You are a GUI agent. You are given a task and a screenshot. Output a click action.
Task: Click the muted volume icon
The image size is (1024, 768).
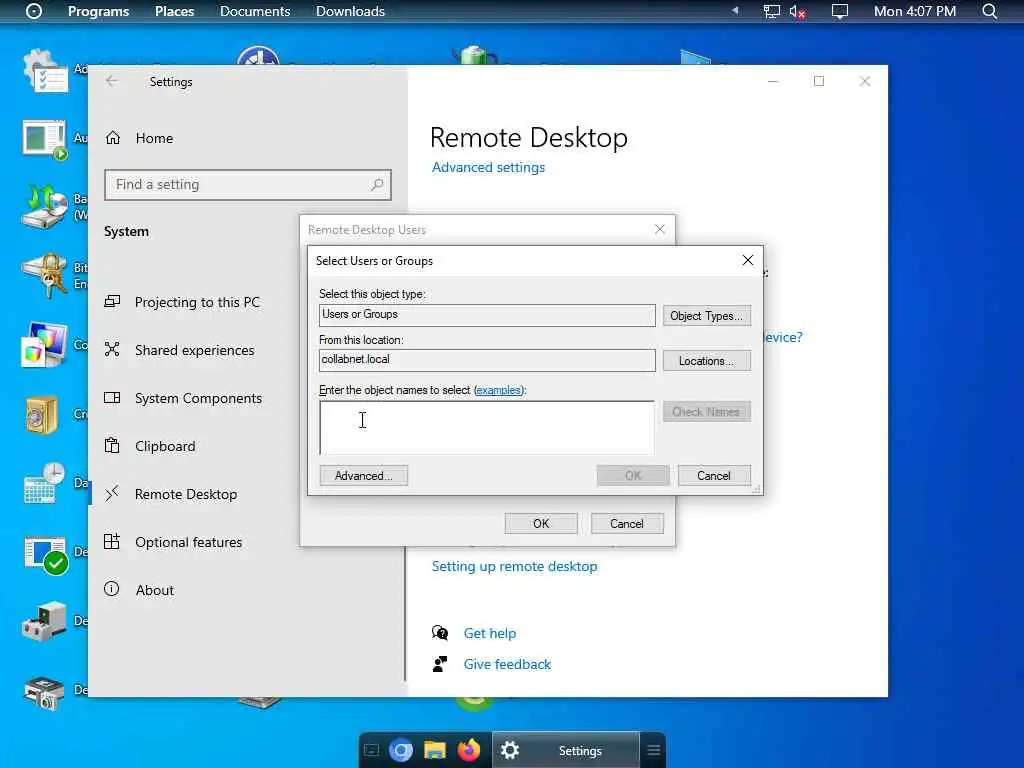tap(797, 12)
